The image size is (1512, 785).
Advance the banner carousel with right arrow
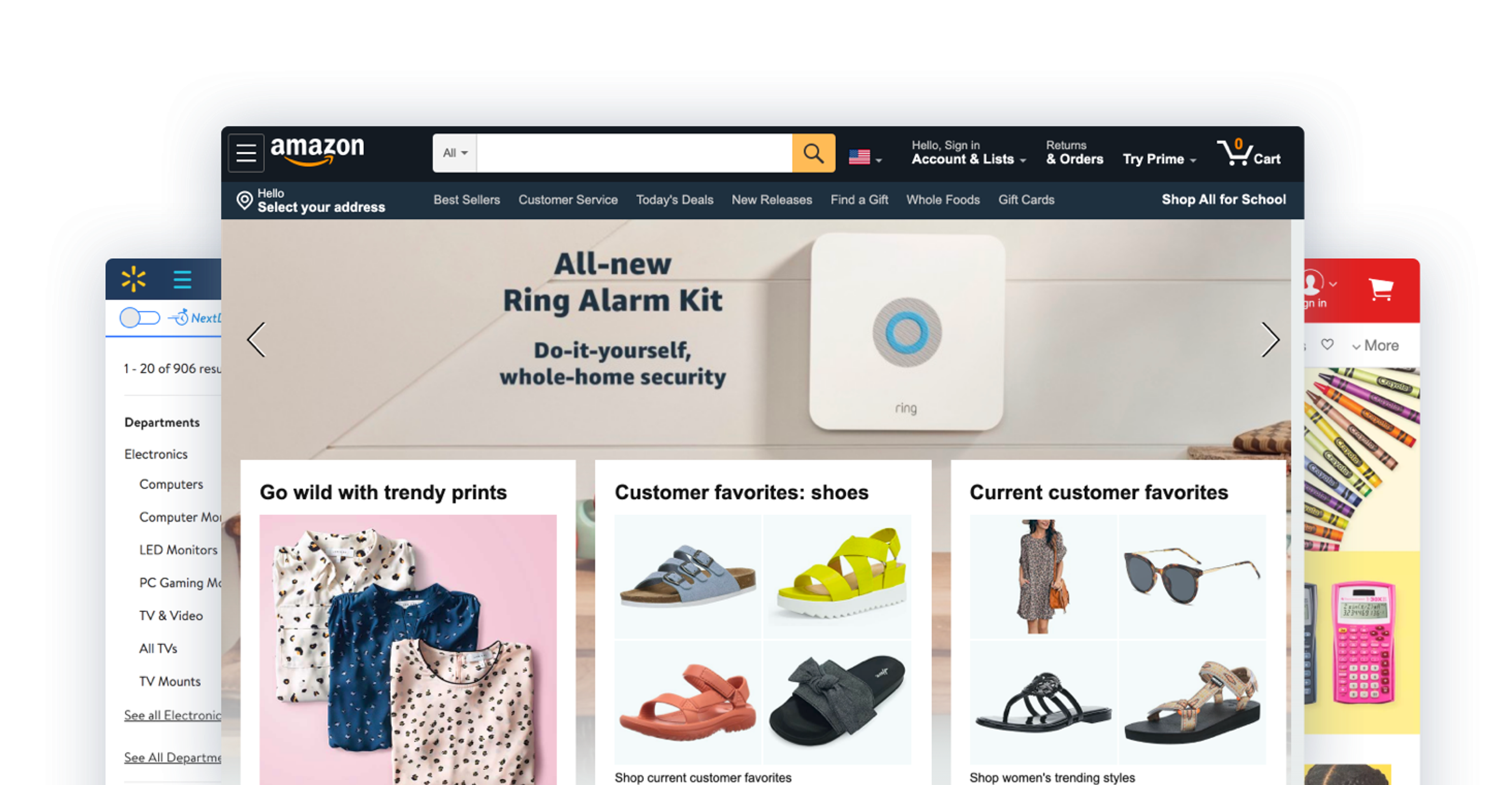(1270, 340)
